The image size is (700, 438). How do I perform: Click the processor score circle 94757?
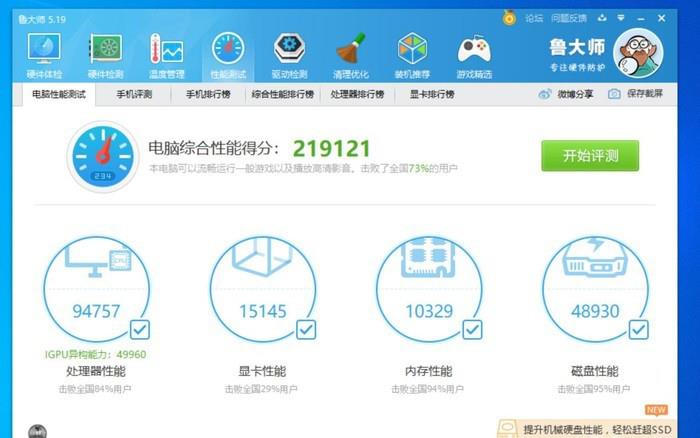click(x=96, y=289)
